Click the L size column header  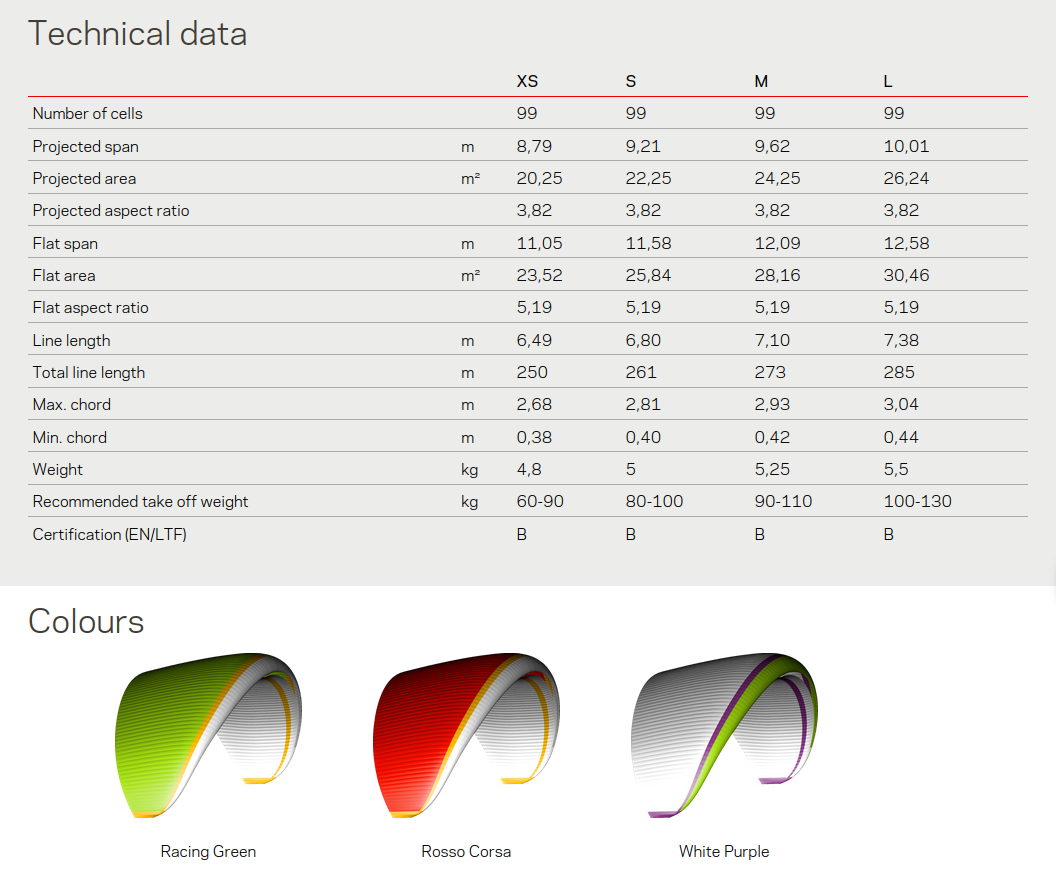888,81
